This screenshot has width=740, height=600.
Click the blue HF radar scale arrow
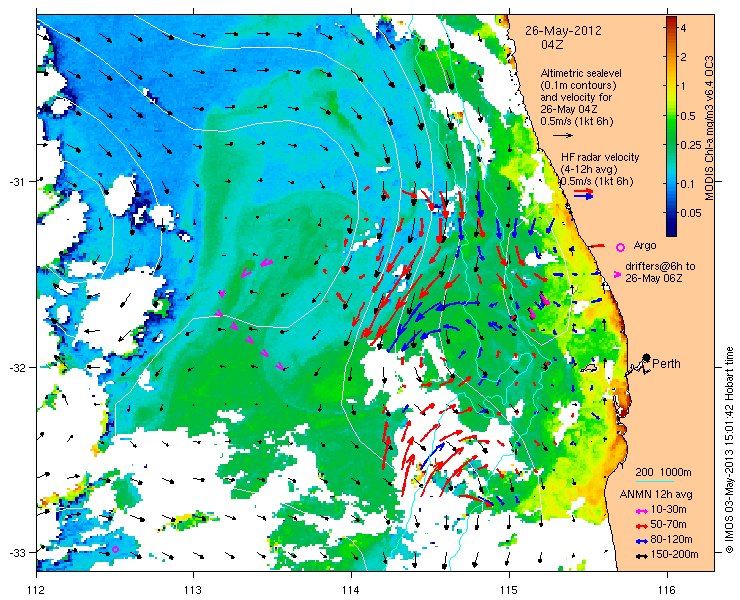pyautogui.click(x=584, y=196)
